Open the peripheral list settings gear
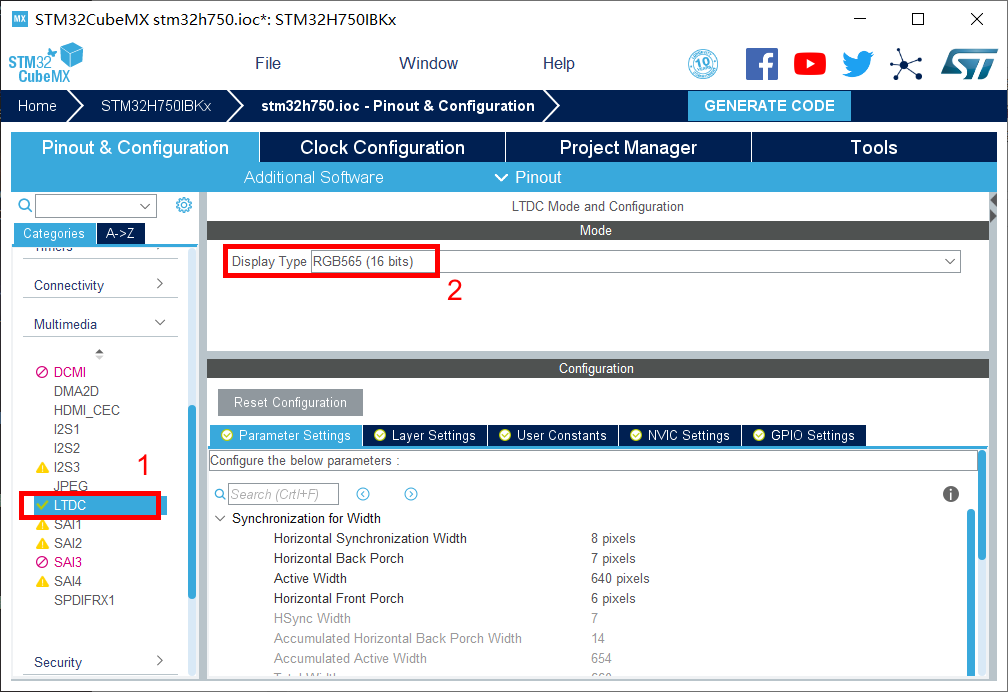Image resolution: width=1008 pixels, height=692 pixels. pos(184,205)
